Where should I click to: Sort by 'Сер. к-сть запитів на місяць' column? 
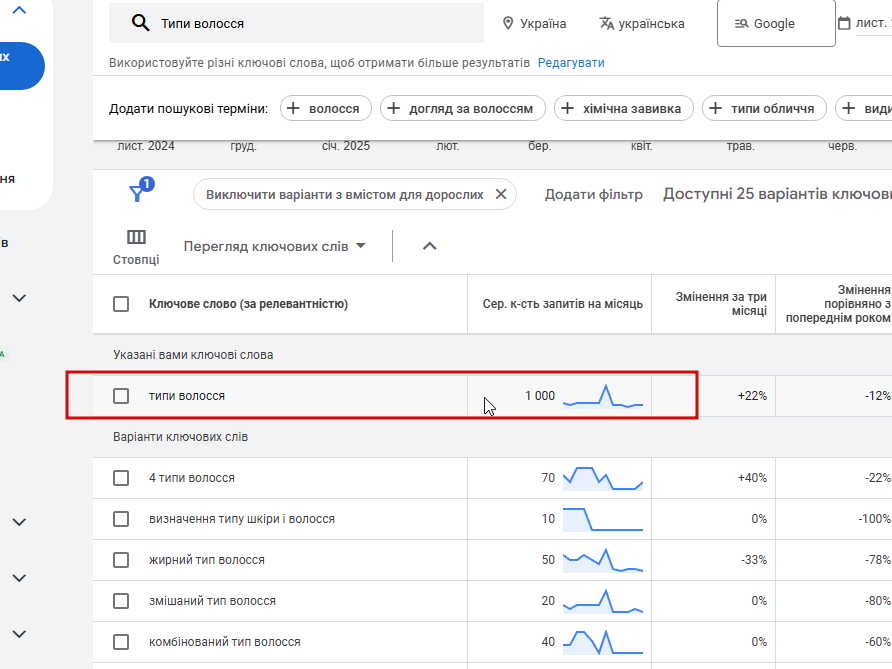[562, 304]
